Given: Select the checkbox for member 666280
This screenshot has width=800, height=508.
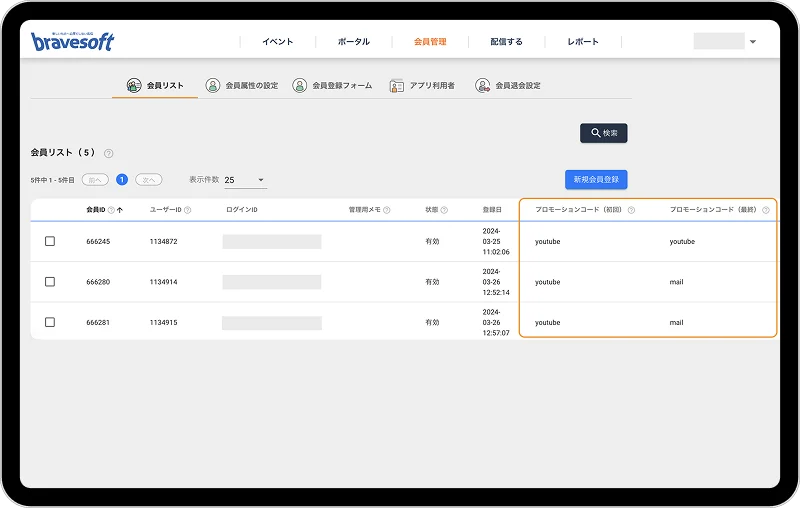Looking at the screenshot, I should [50, 282].
